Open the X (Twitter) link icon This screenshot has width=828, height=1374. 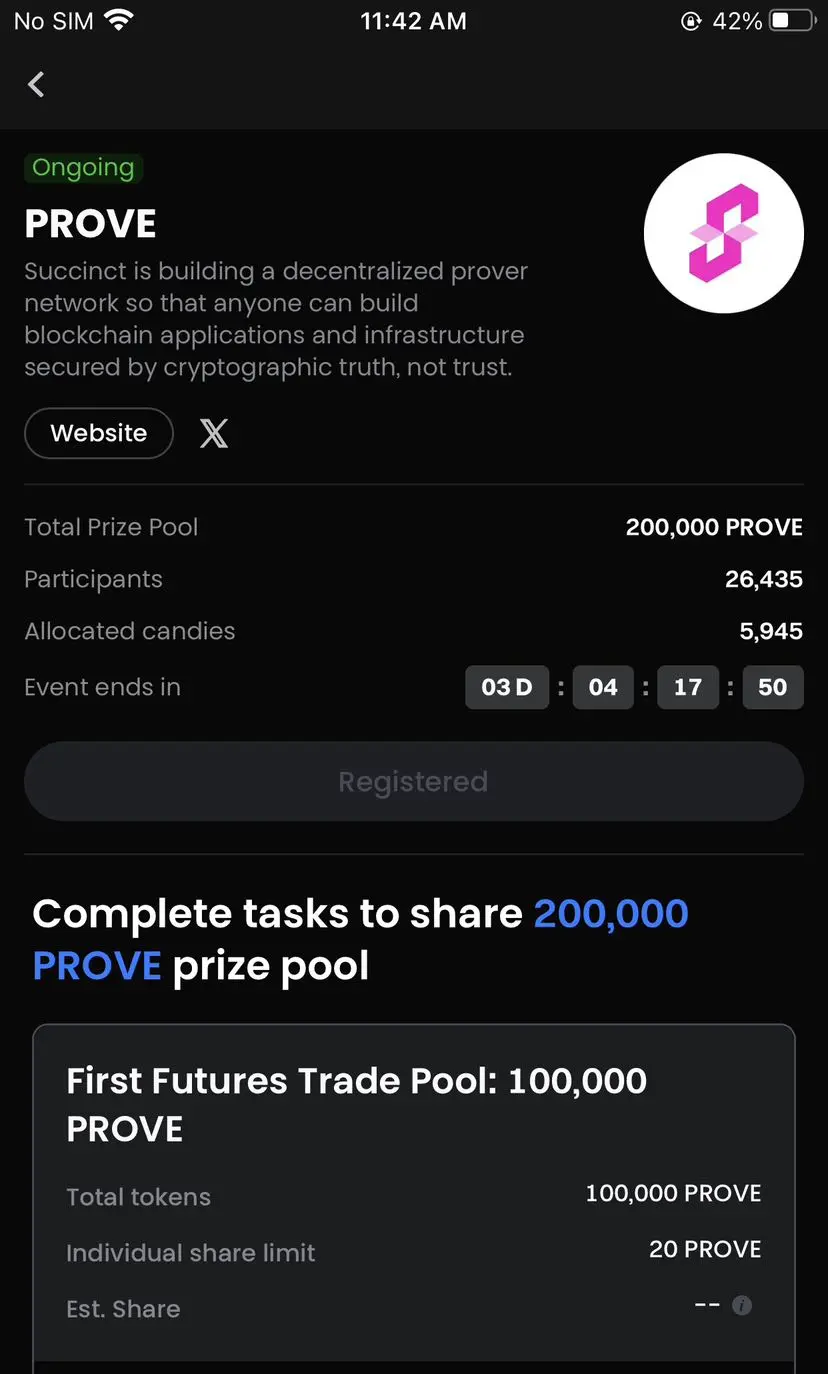click(x=214, y=433)
